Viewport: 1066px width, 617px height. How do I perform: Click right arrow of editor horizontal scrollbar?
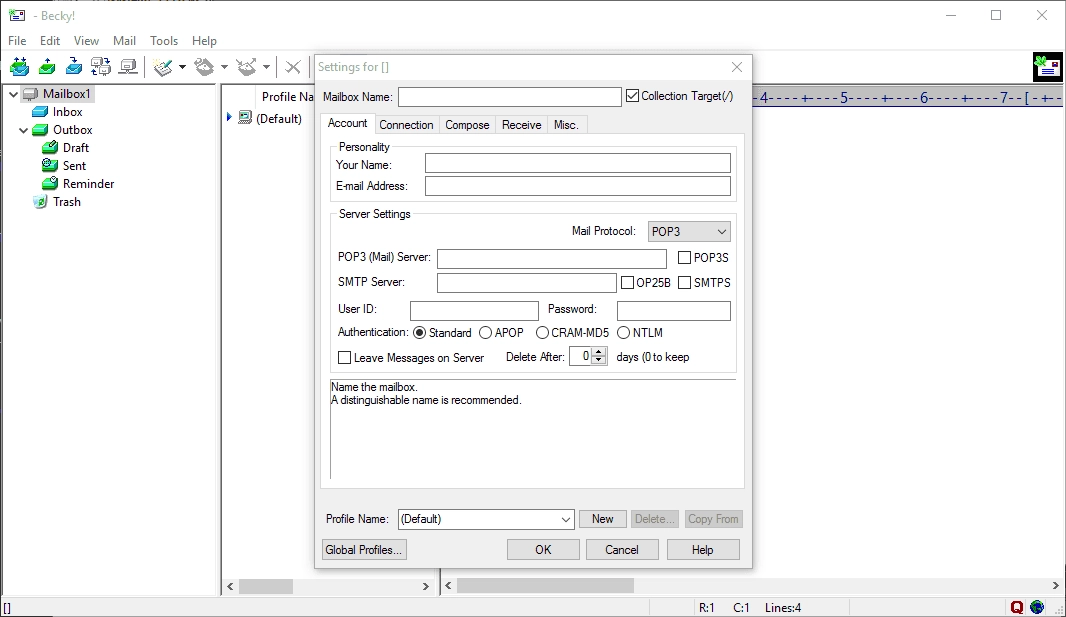[x=1055, y=586]
